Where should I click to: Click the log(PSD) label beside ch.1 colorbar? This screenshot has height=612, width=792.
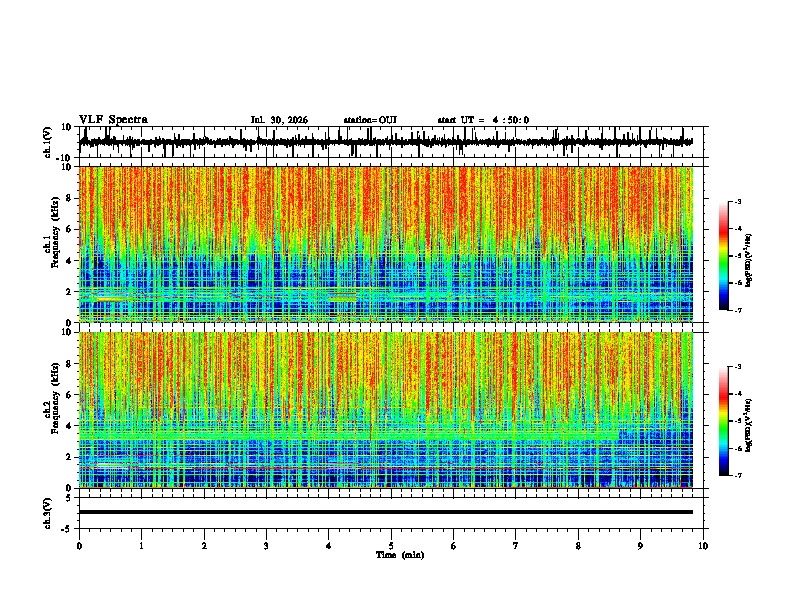tap(748, 261)
